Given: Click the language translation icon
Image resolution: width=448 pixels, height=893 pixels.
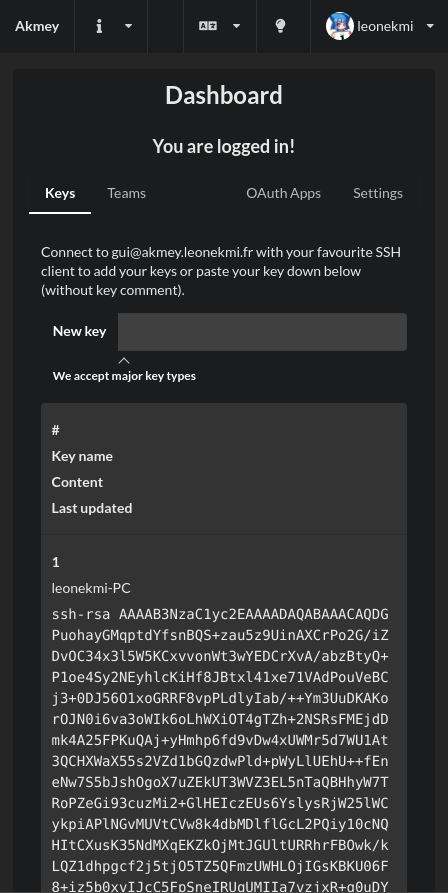Looking at the screenshot, I should (208, 26).
